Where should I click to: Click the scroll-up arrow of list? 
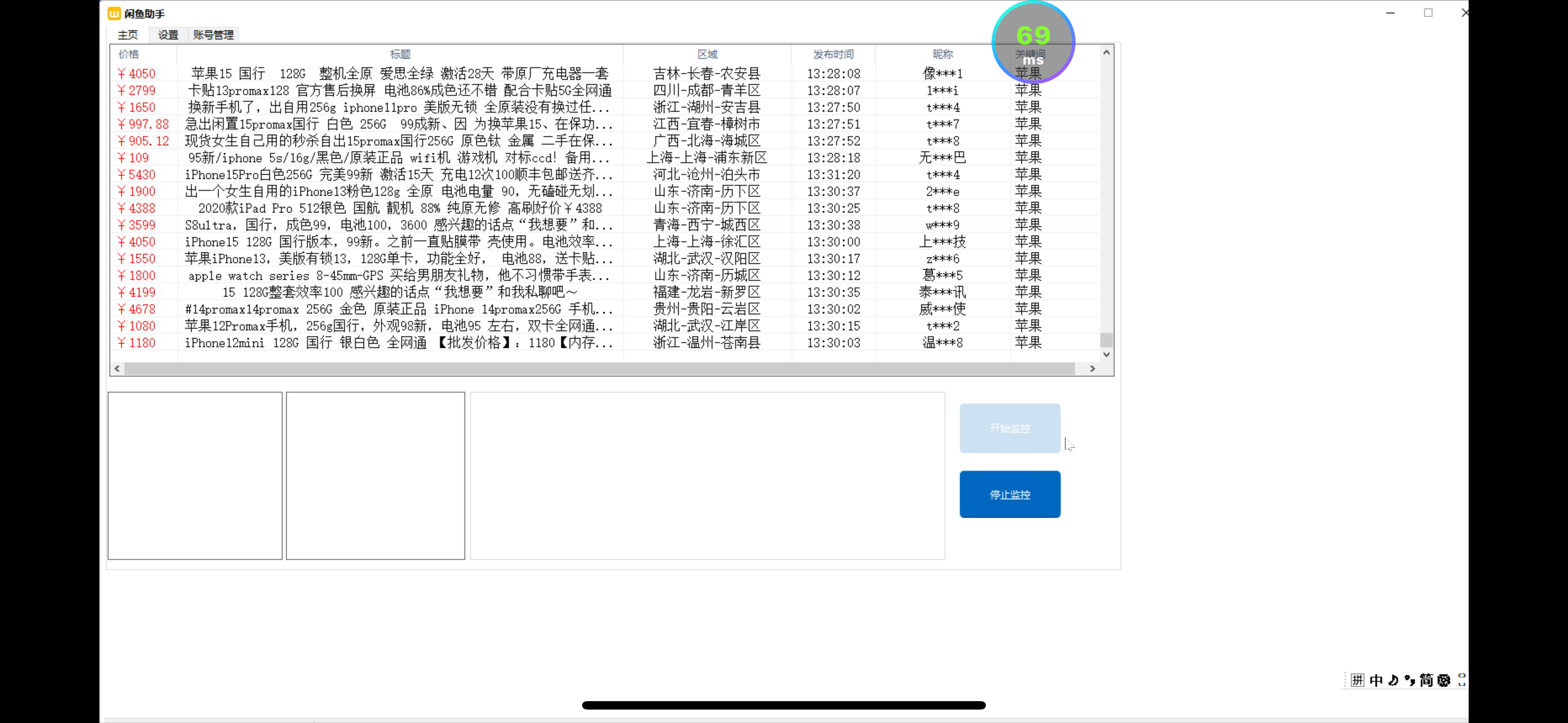click(x=1106, y=53)
